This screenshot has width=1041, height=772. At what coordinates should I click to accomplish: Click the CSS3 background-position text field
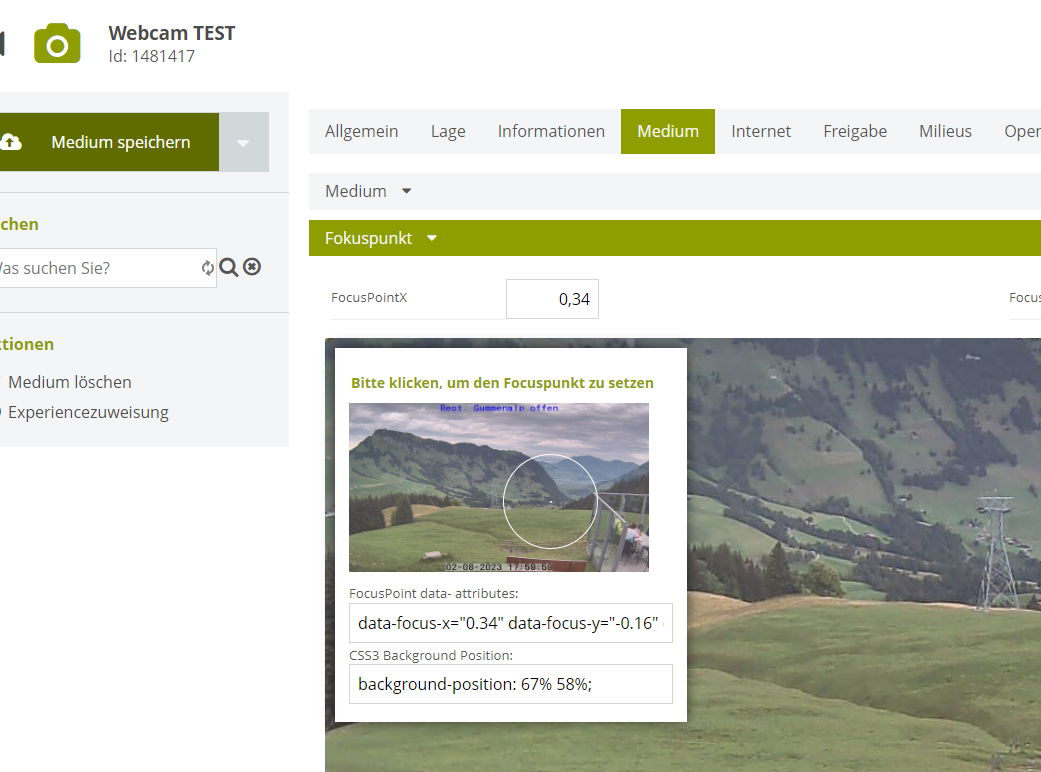[511, 684]
